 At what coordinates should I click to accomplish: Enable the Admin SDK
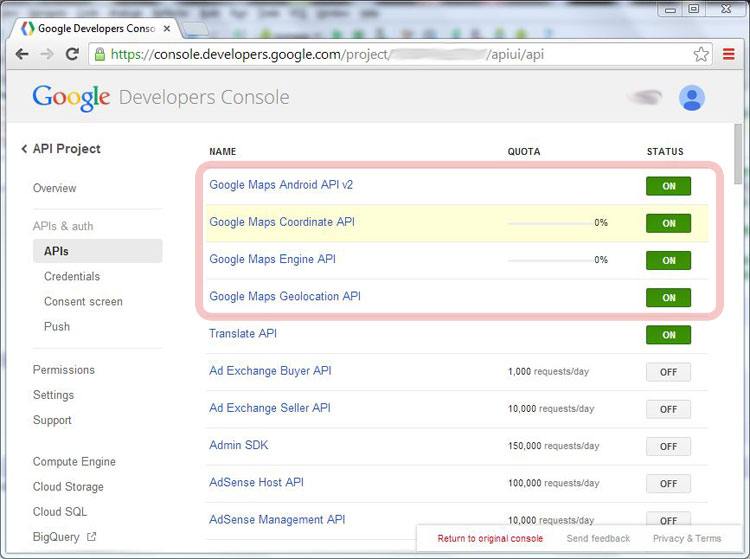click(x=668, y=446)
